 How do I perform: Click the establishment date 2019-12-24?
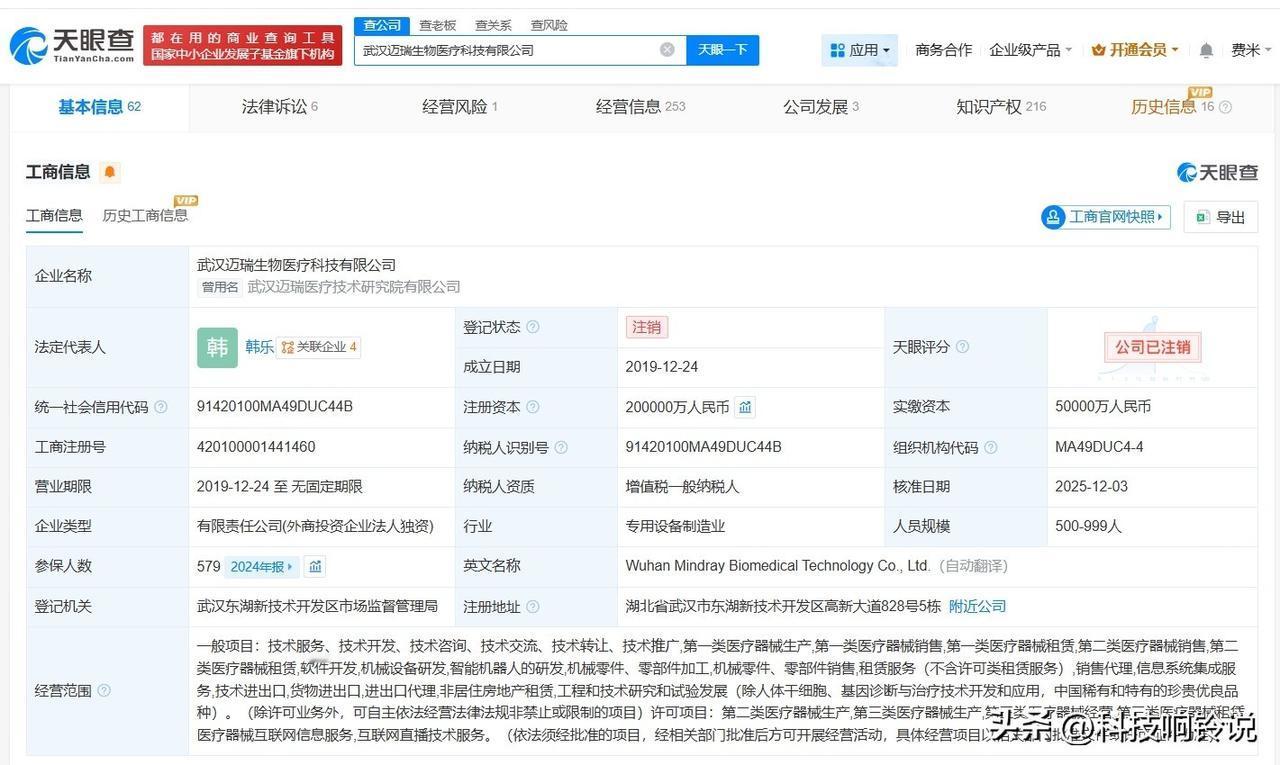click(x=662, y=367)
